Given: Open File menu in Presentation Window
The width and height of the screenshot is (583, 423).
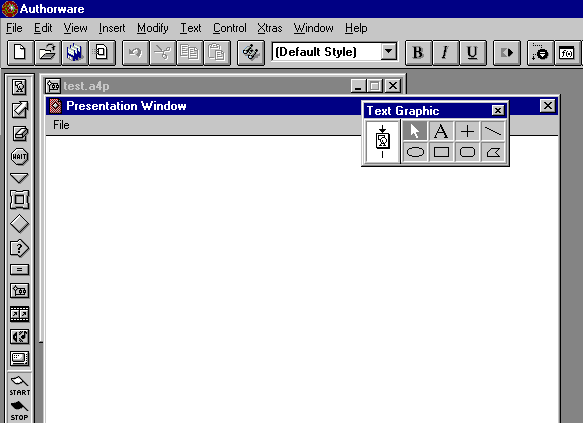Looking at the screenshot, I should (x=61, y=125).
